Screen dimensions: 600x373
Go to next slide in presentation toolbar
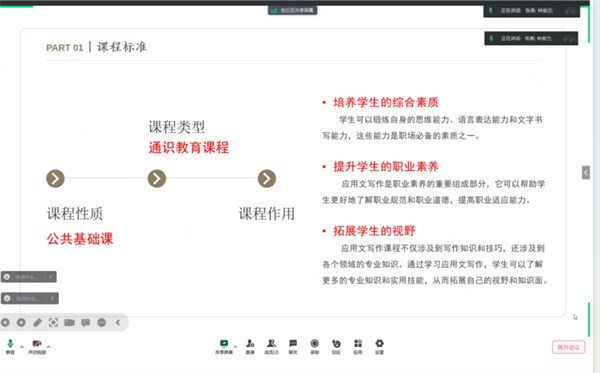point(21,323)
